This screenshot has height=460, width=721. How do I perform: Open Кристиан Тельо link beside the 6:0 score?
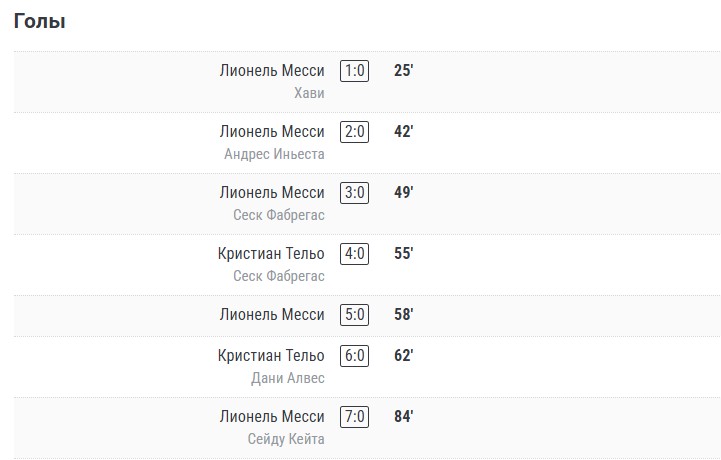pos(271,356)
